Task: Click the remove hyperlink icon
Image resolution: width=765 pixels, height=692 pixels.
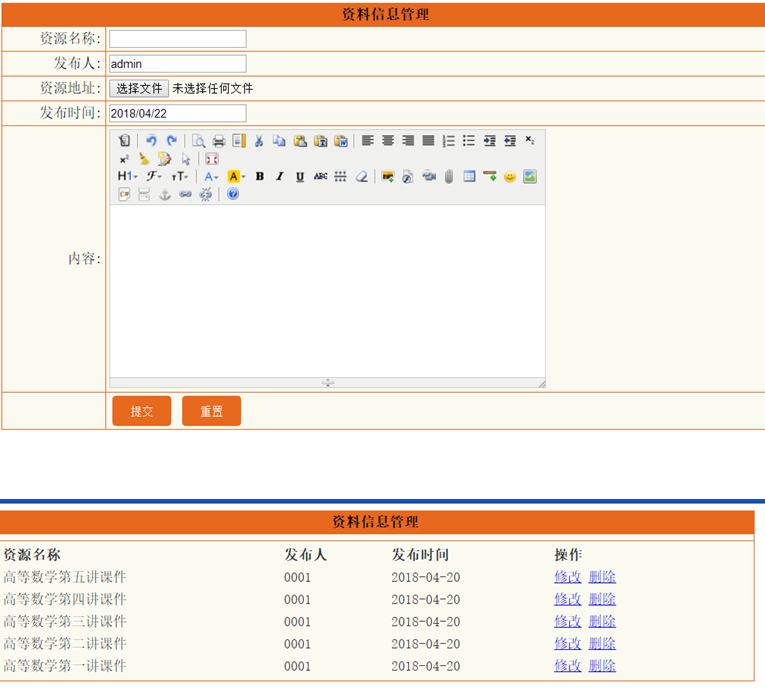Action: (205, 194)
